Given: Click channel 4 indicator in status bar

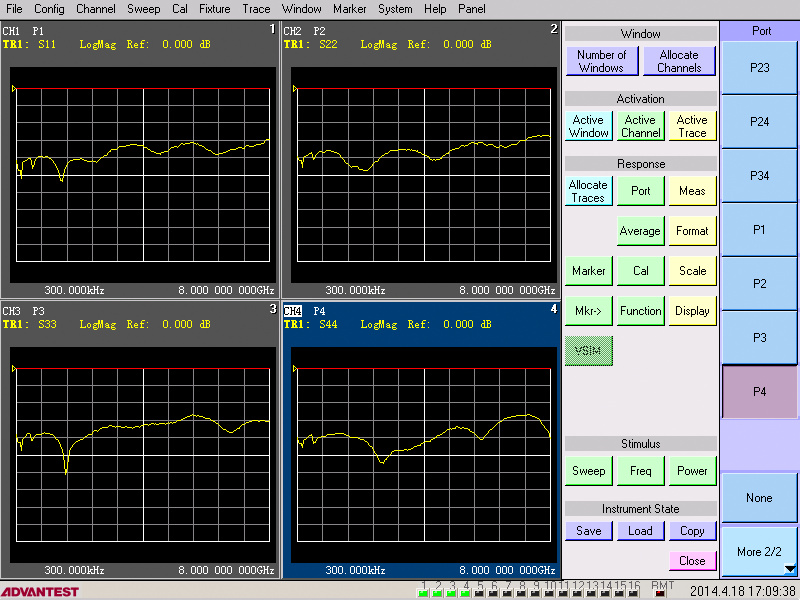Looking at the screenshot, I should point(466,587).
